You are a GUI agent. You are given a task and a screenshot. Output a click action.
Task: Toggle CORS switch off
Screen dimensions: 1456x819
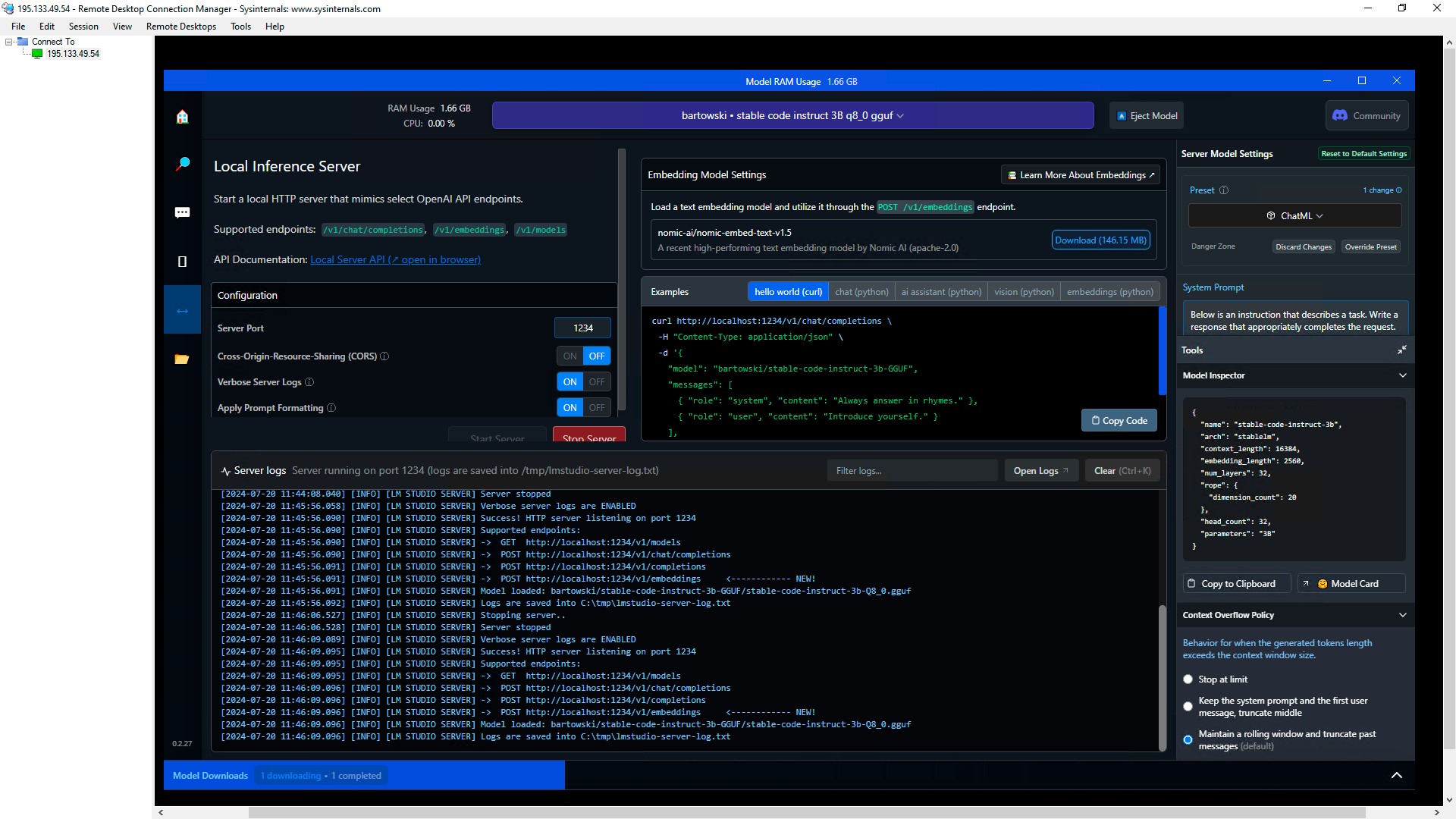(597, 356)
